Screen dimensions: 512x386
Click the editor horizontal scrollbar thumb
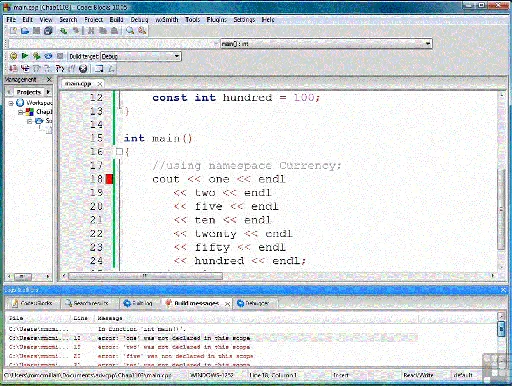145,276
